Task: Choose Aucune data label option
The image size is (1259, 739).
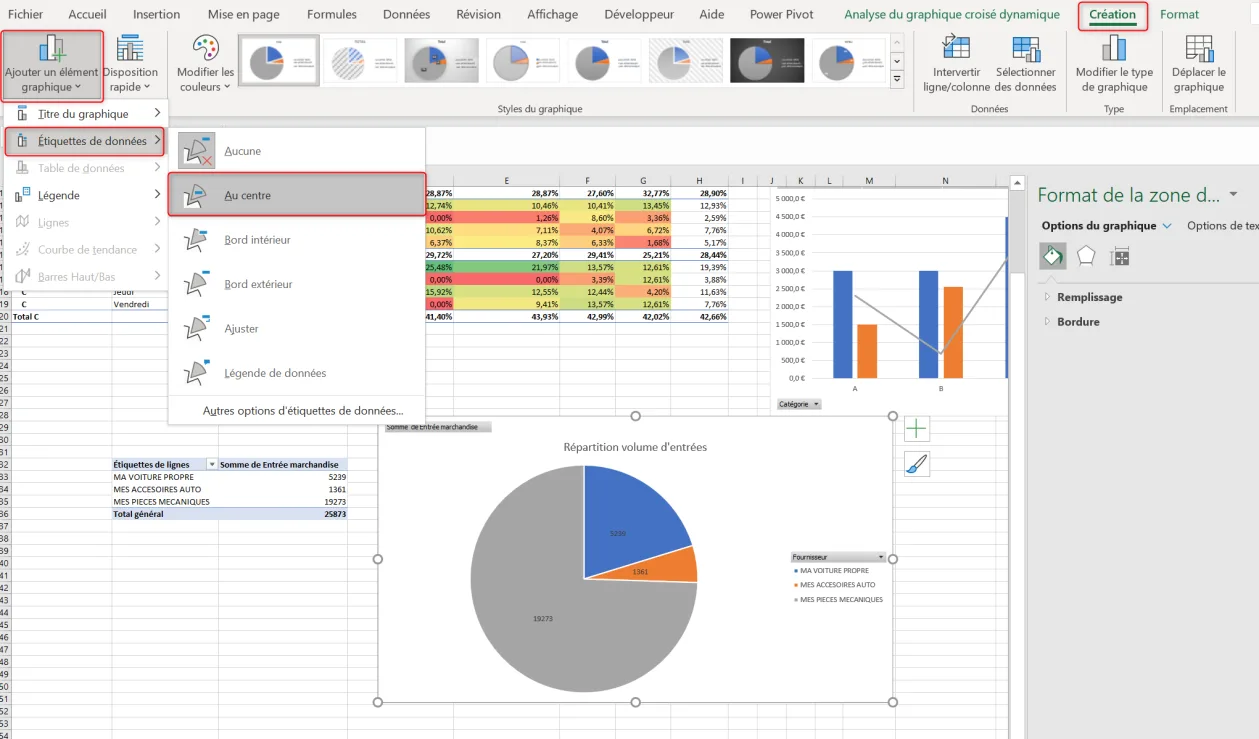Action: coord(297,151)
